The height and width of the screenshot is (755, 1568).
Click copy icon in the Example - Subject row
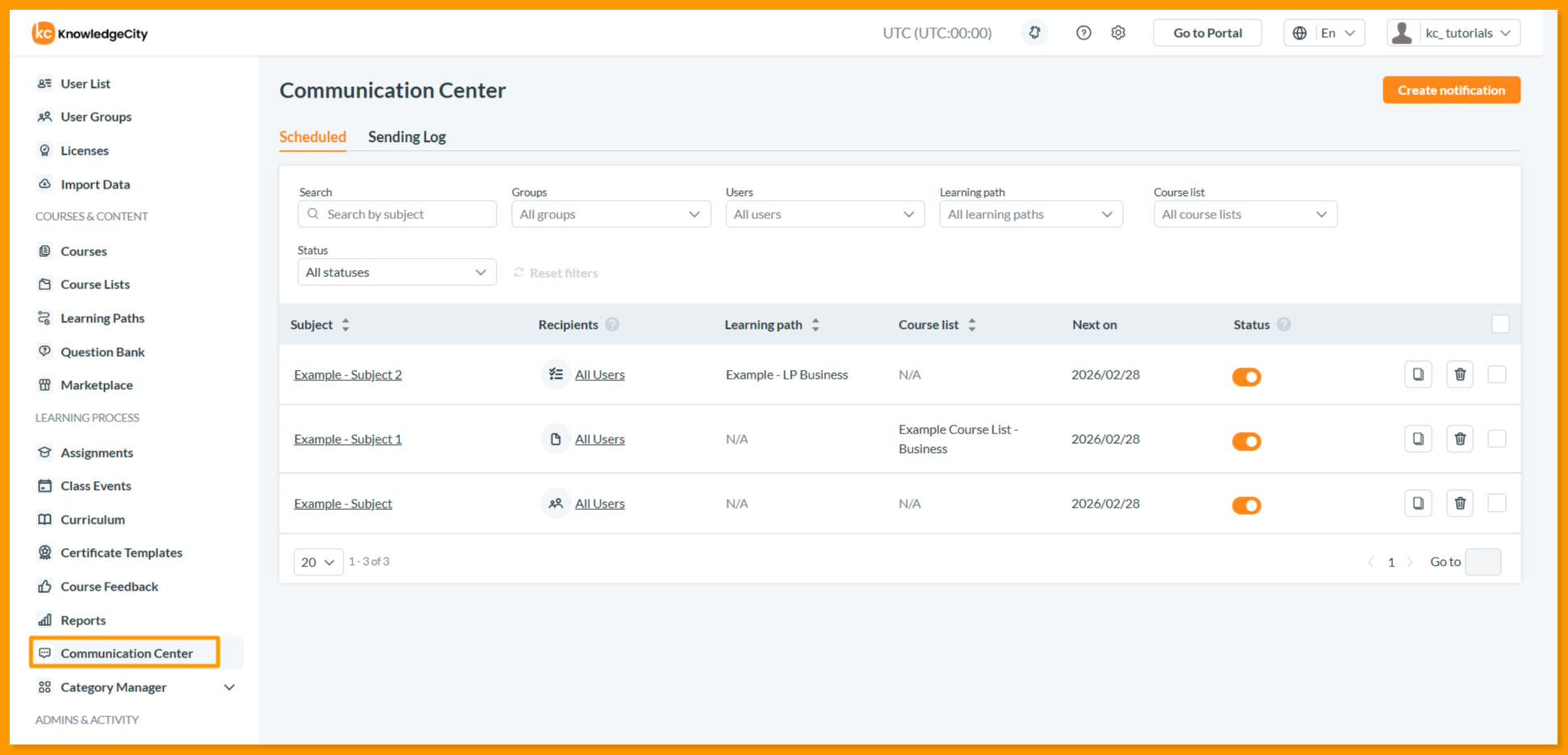click(x=1418, y=504)
